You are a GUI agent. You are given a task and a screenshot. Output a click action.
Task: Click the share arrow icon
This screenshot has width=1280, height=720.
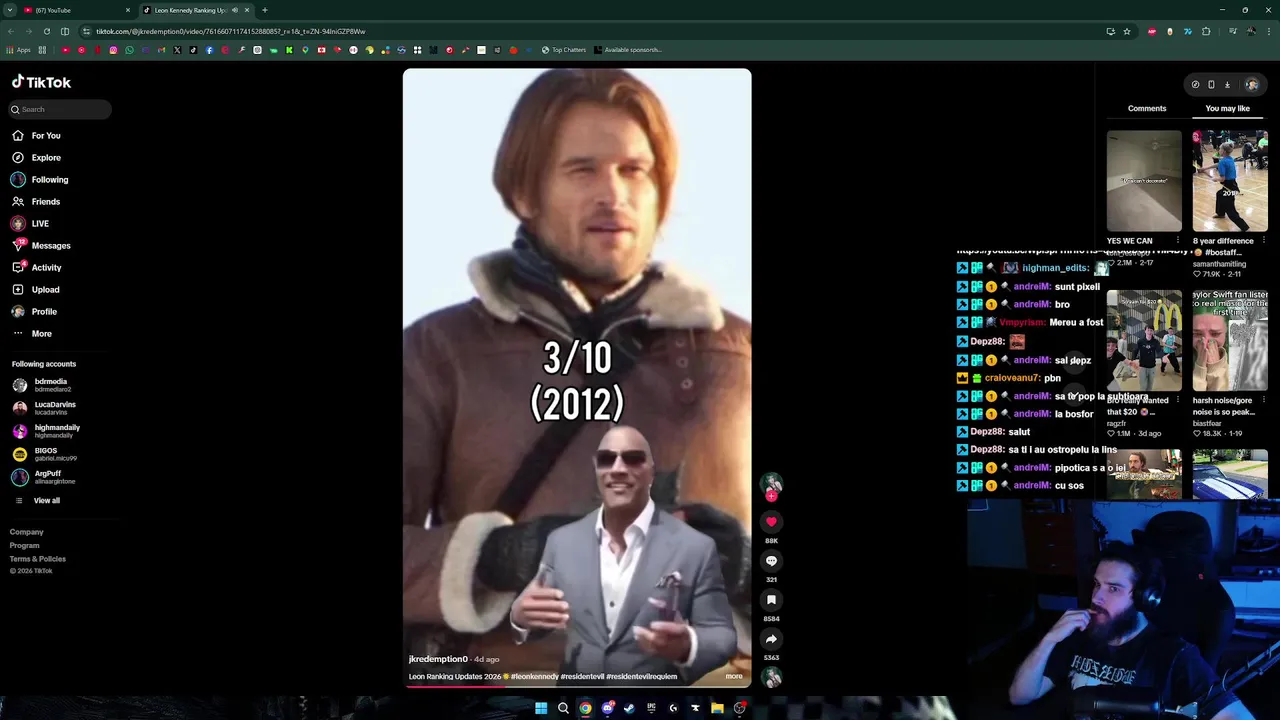(x=771, y=638)
